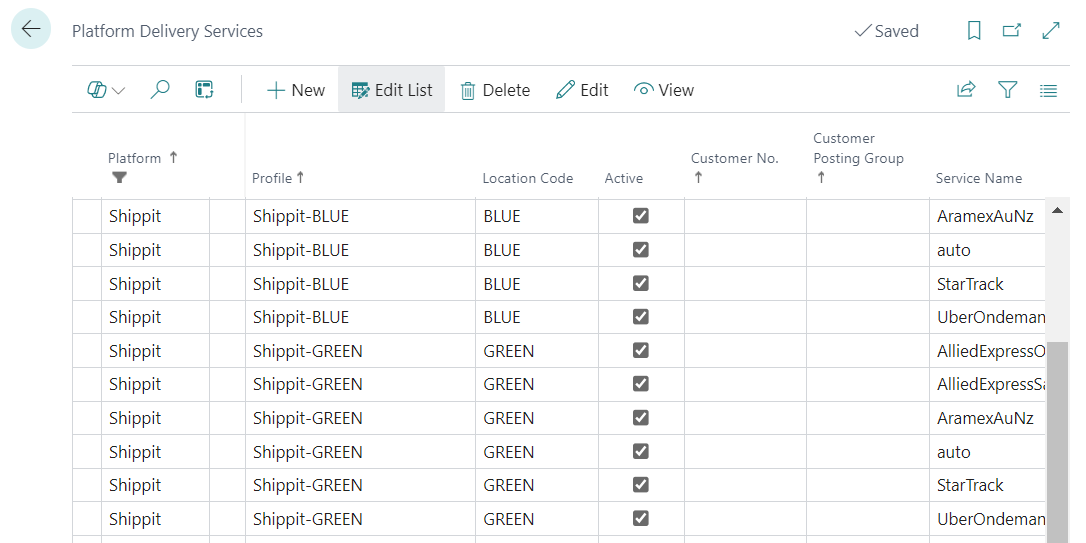Open the filter pane funnel icon
The width and height of the screenshot is (1086, 543).
tap(1007, 90)
